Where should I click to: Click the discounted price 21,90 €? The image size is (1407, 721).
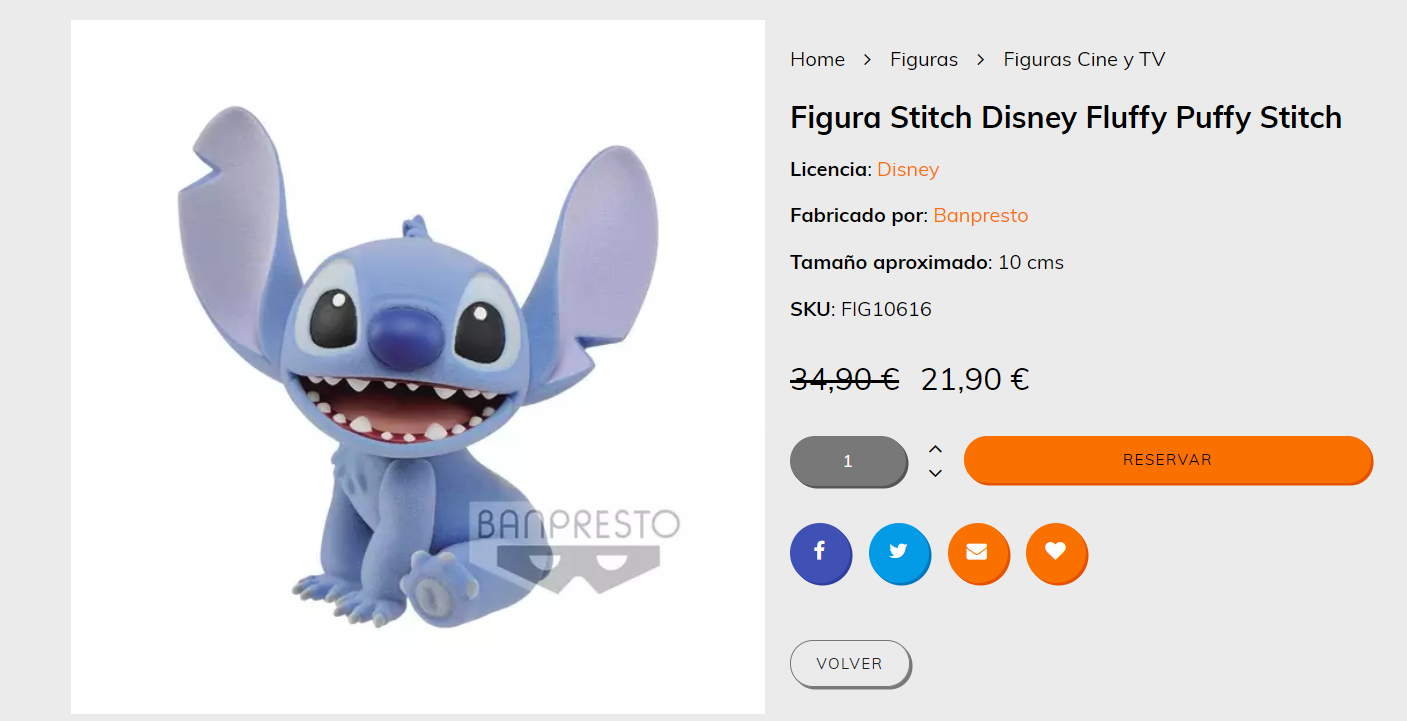point(974,380)
